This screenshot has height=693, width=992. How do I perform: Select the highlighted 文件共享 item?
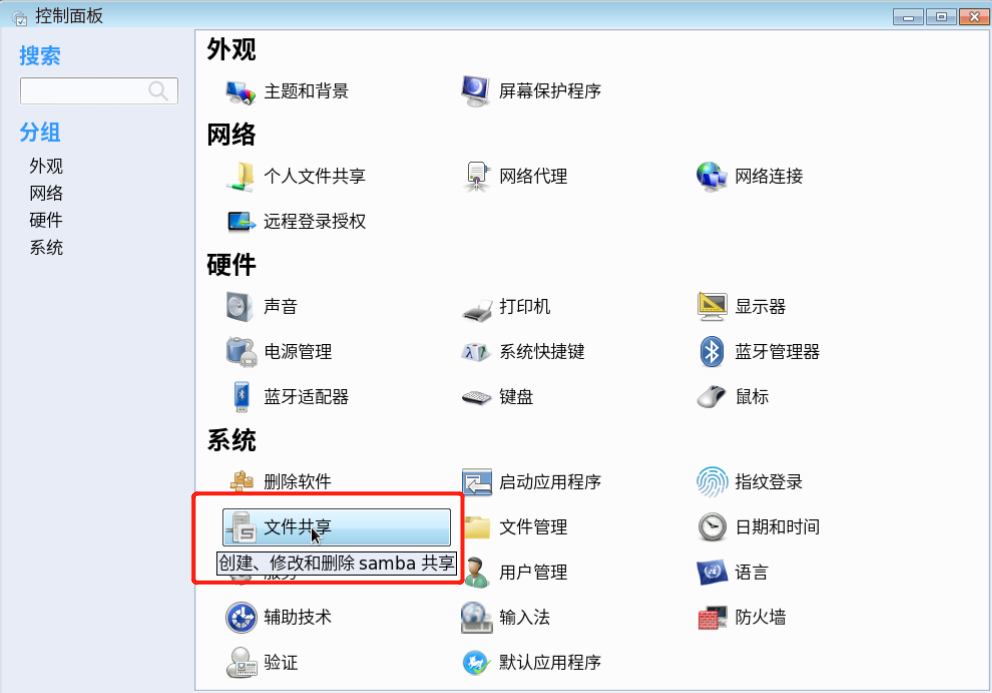[337, 527]
